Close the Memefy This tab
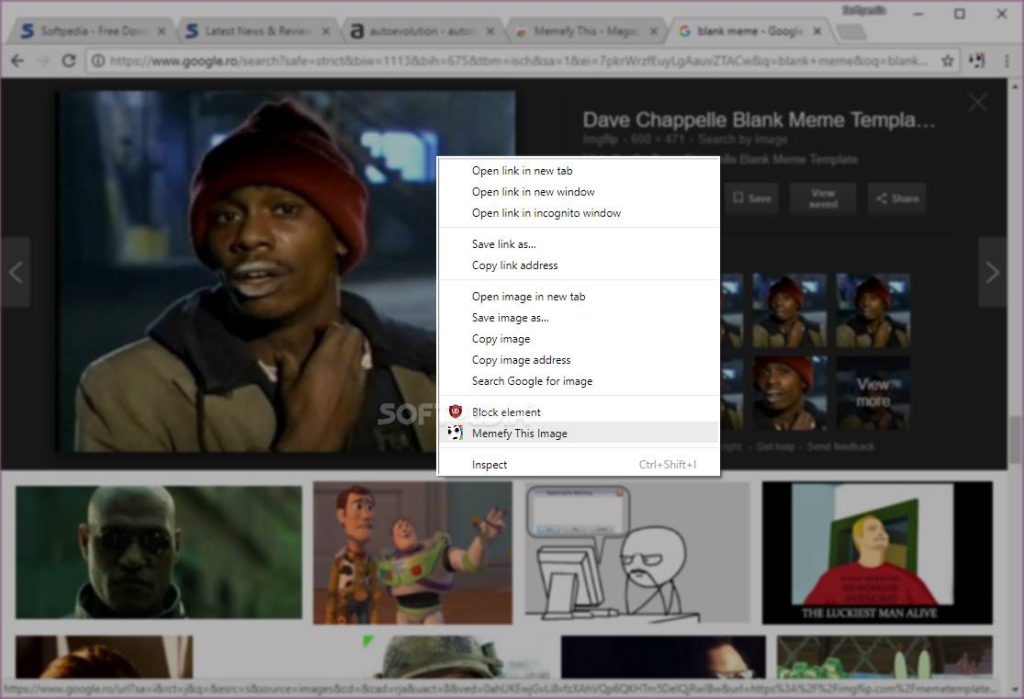The height and width of the screenshot is (699, 1024). [653, 31]
